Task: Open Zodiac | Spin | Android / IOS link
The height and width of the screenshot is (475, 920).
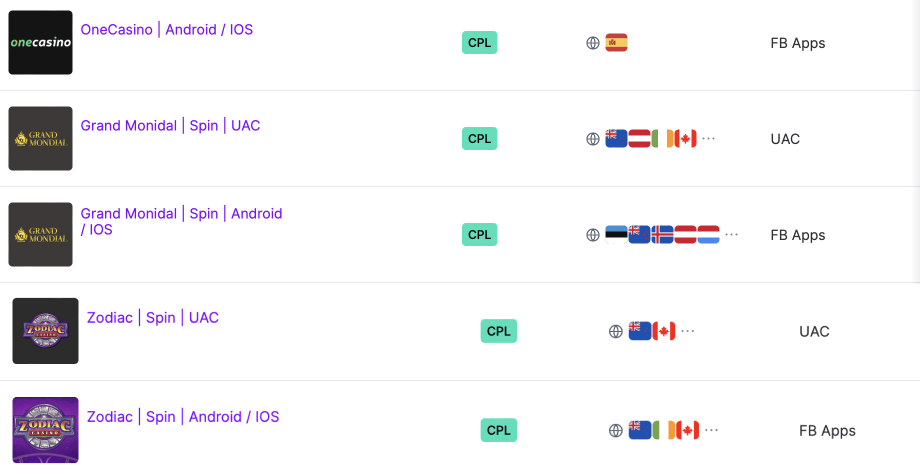Action: (183, 417)
